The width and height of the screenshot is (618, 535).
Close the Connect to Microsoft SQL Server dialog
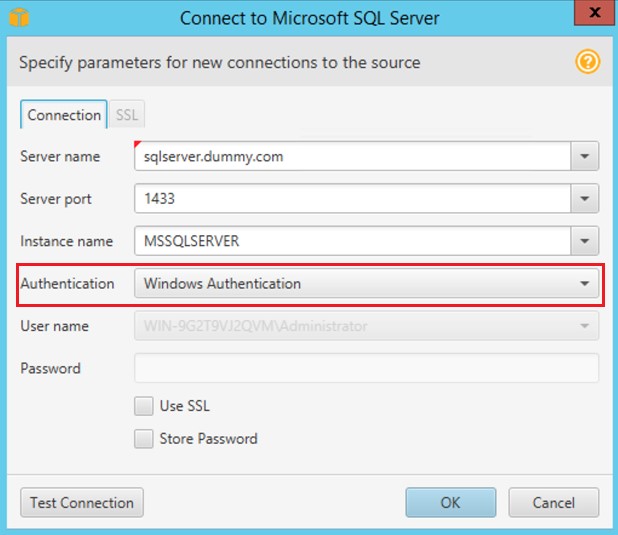click(596, 13)
